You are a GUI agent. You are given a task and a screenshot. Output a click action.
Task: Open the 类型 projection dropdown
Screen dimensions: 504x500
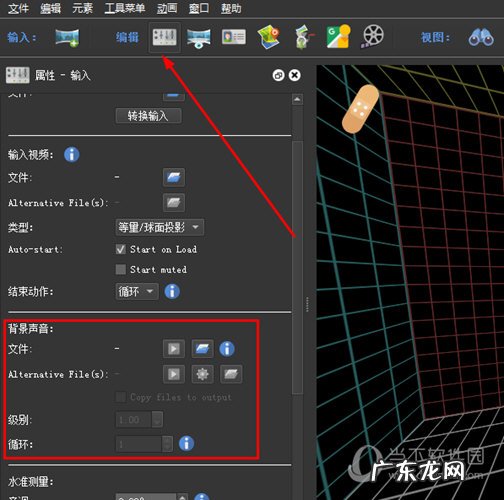(160, 227)
